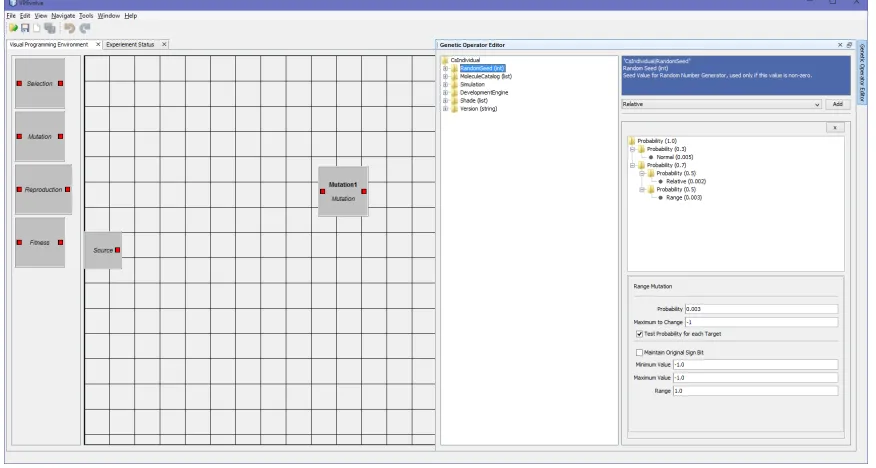Close the Genetic Operator Editor panel
Screen dimensions: 876x468
pos(840,45)
